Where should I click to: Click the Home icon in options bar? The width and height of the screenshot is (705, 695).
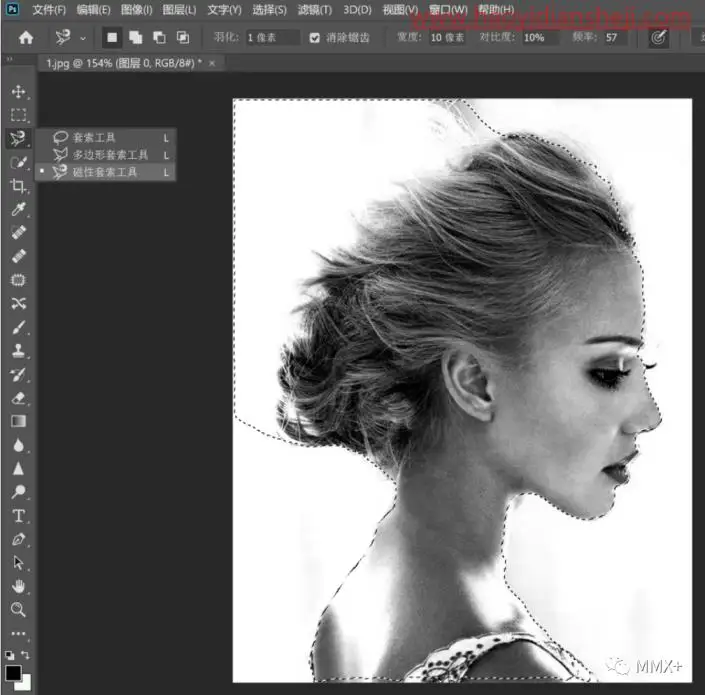point(26,38)
